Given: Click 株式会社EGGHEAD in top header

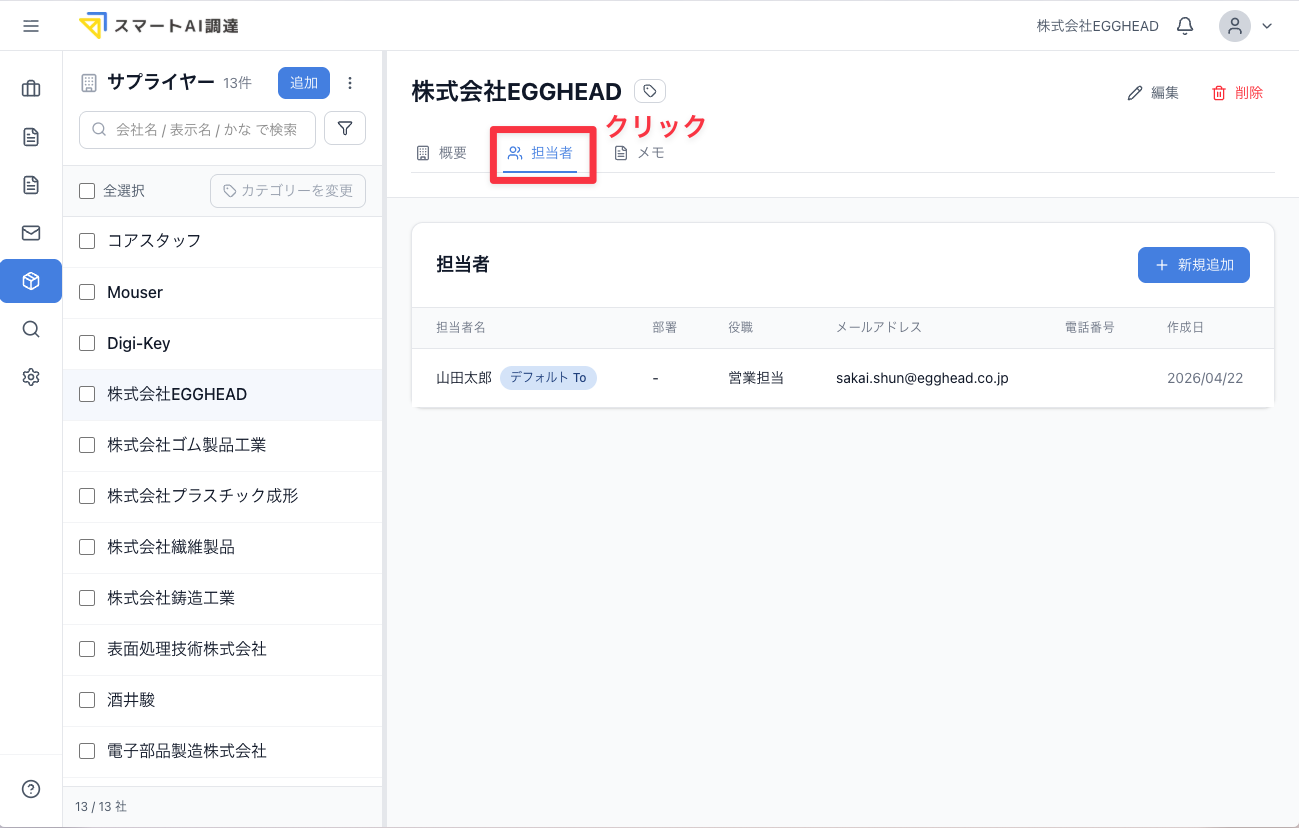Looking at the screenshot, I should pyautogui.click(x=1097, y=26).
